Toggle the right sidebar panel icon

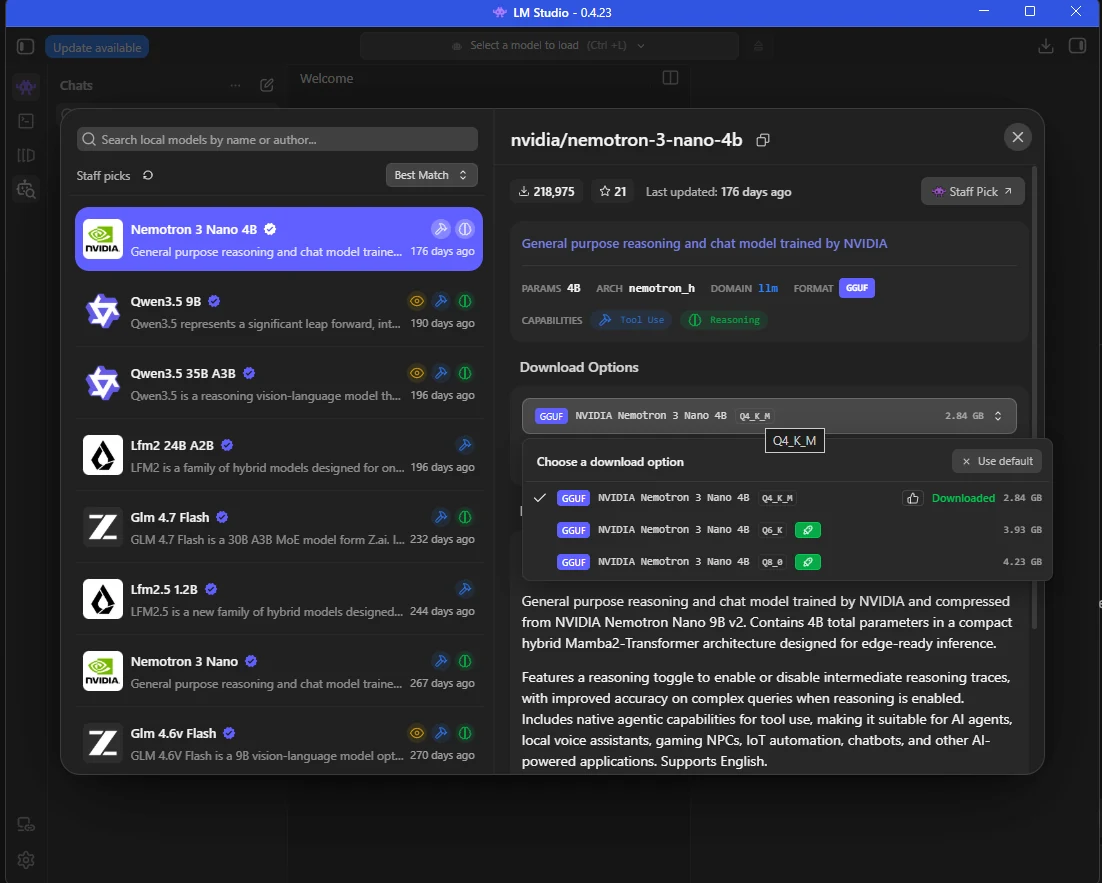[1077, 46]
